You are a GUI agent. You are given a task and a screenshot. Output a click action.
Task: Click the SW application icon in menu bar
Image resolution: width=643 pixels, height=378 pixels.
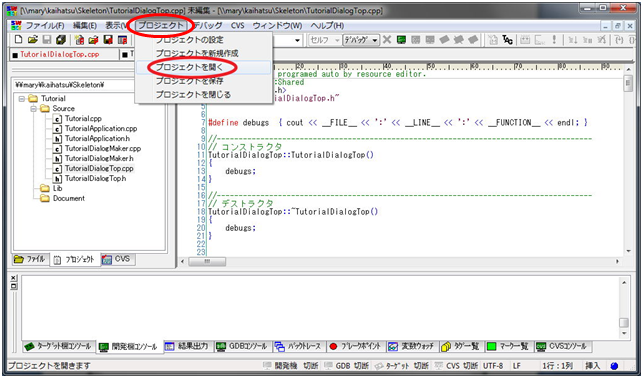(16, 25)
